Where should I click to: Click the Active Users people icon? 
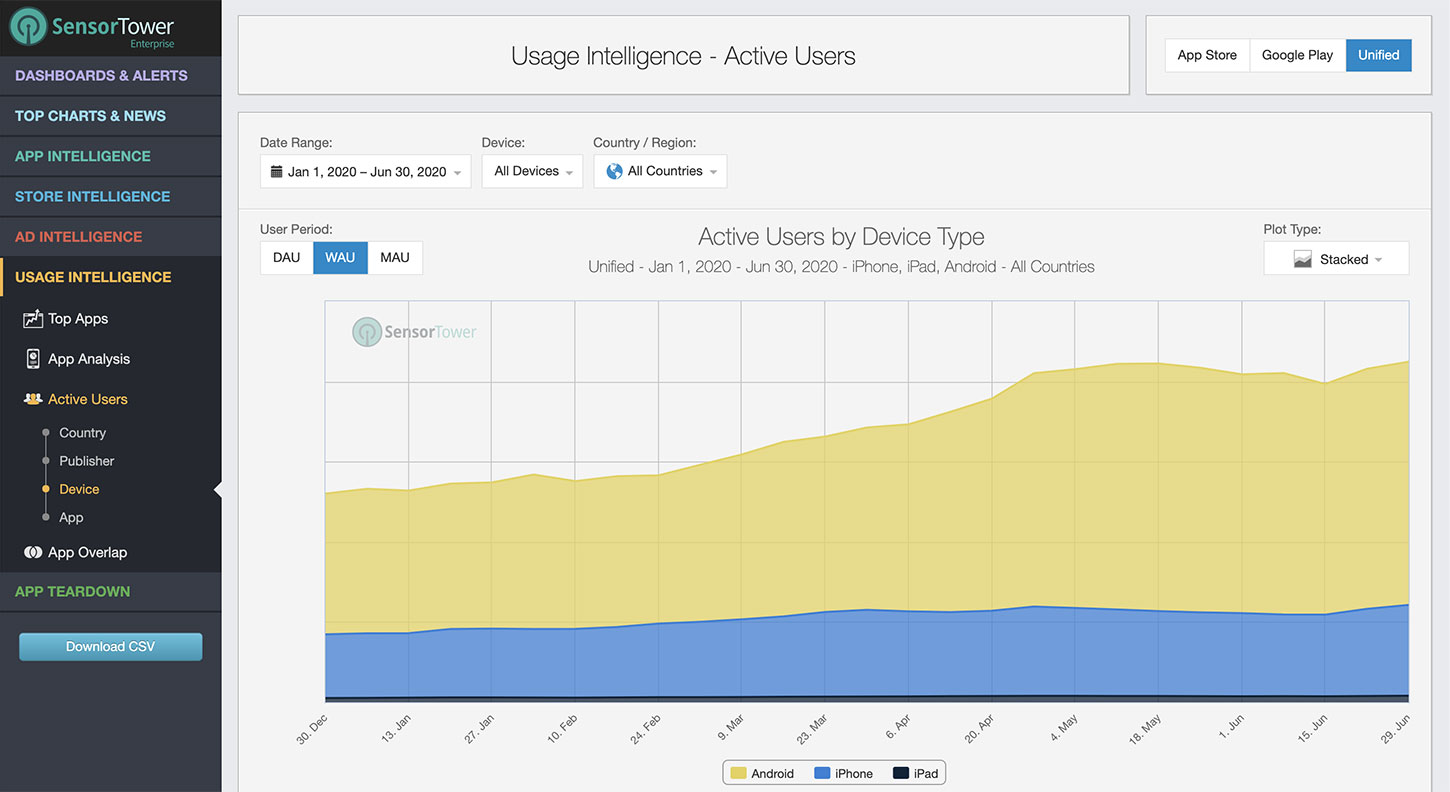tap(33, 399)
